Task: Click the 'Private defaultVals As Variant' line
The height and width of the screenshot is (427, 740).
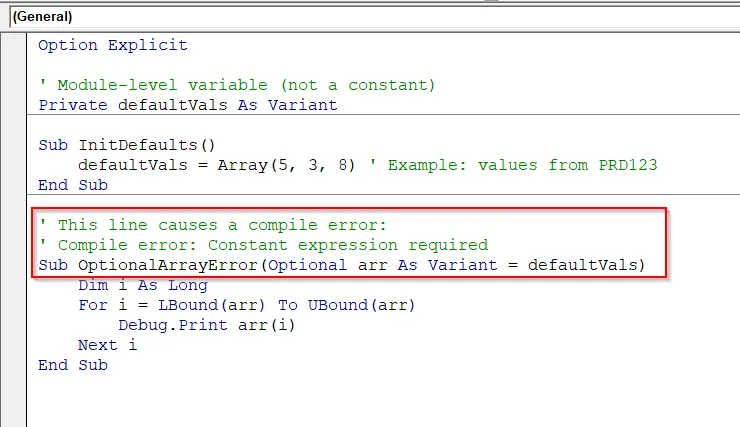Action: (x=188, y=105)
